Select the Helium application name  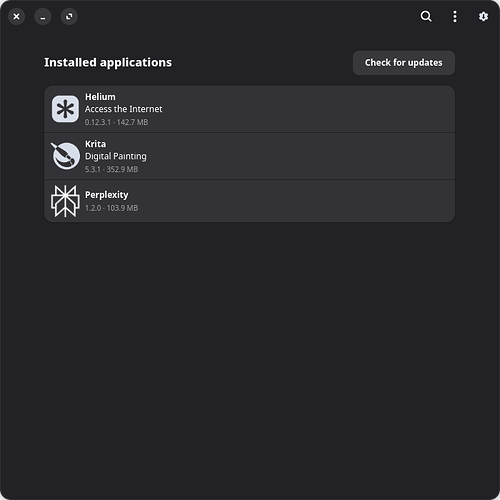point(100,97)
